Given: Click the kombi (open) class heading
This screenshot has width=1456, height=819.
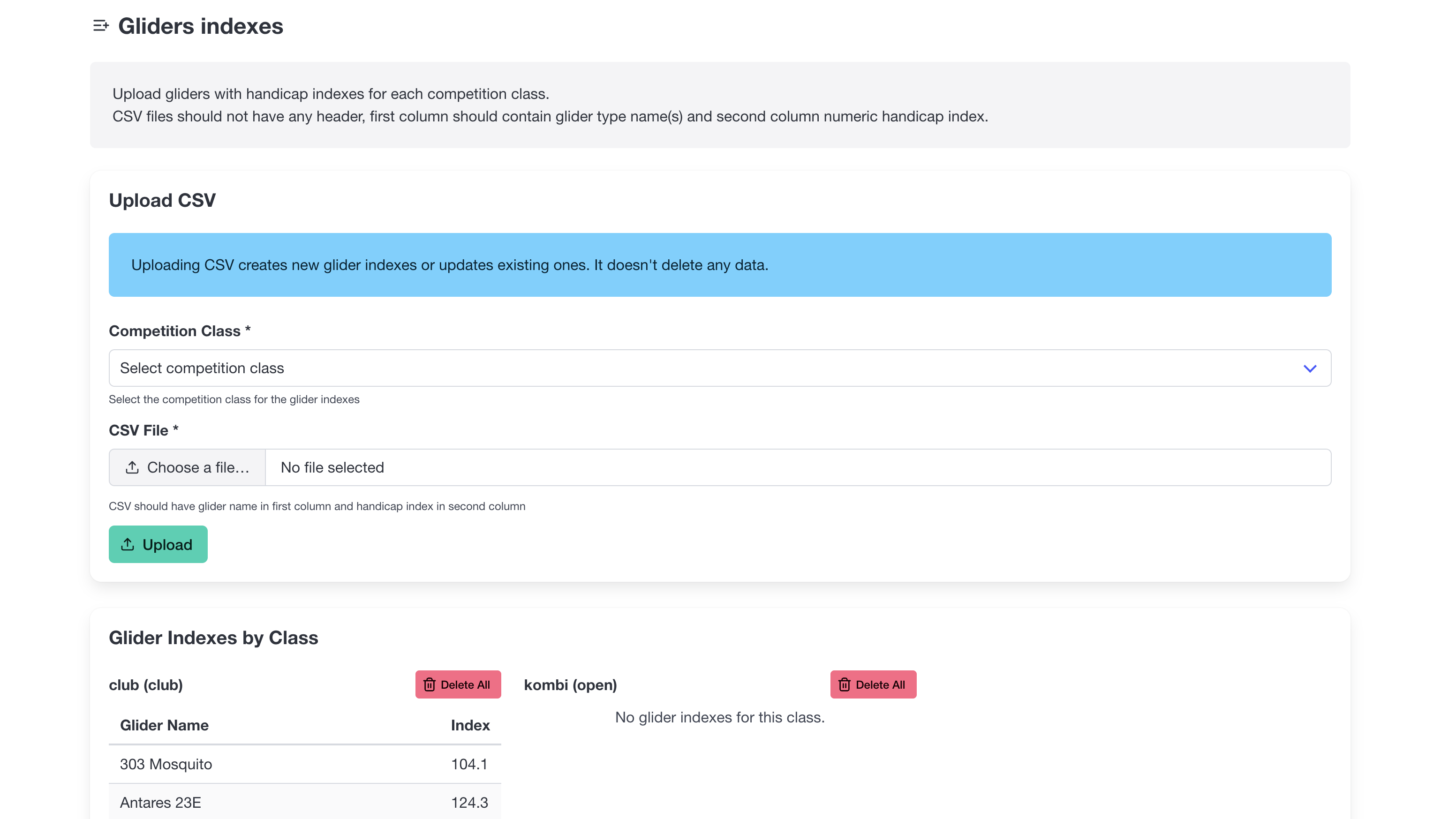Looking at the screenshot, I should coord(570,684).
